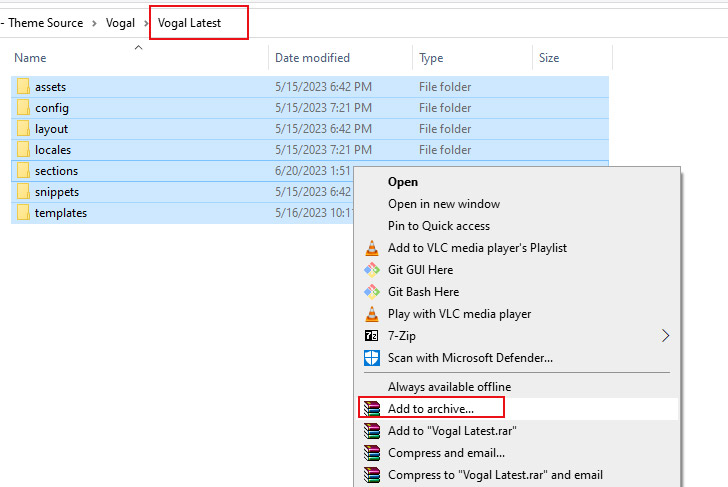The image size is (728, 487).
Task: Select the locales folder name
Action: click(53, 150)
